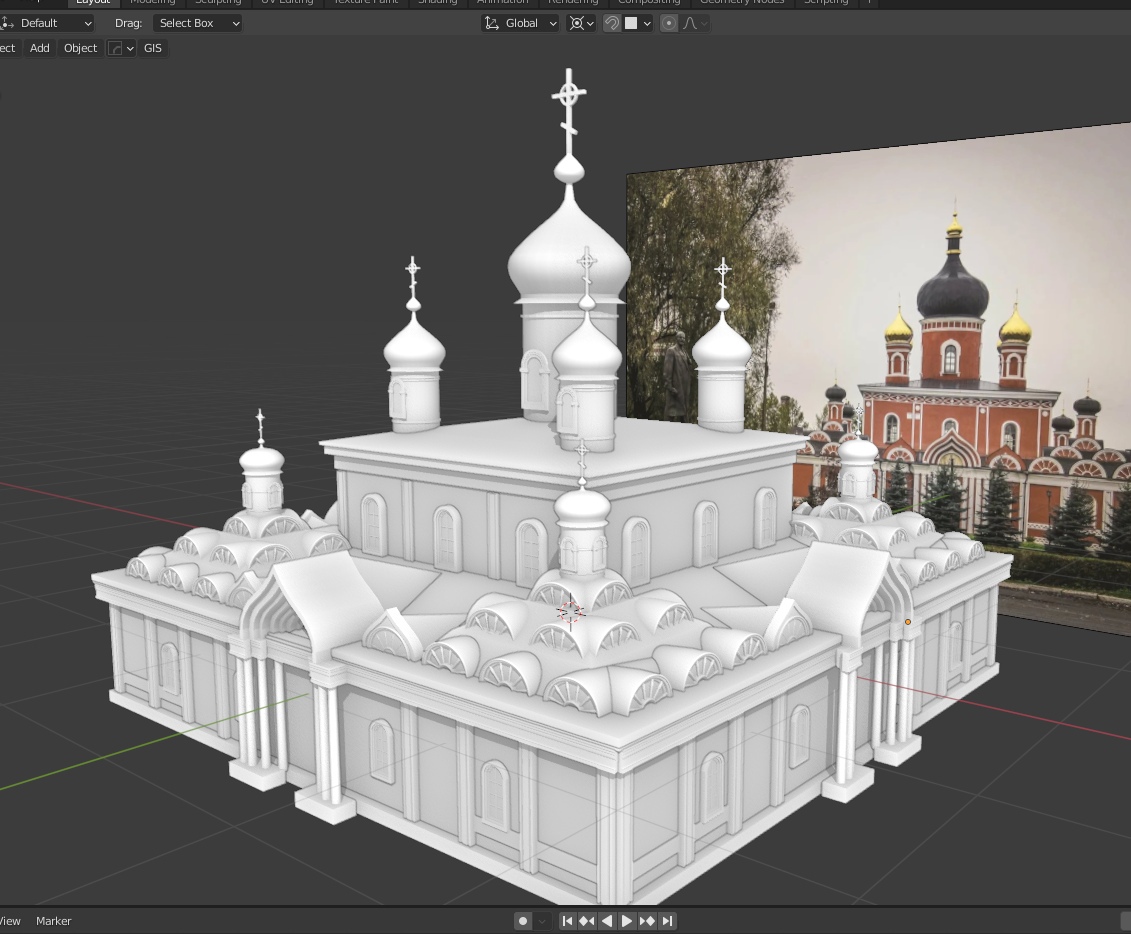
Task: Switch to the Shading workspace tab
Action: point(438,2)
